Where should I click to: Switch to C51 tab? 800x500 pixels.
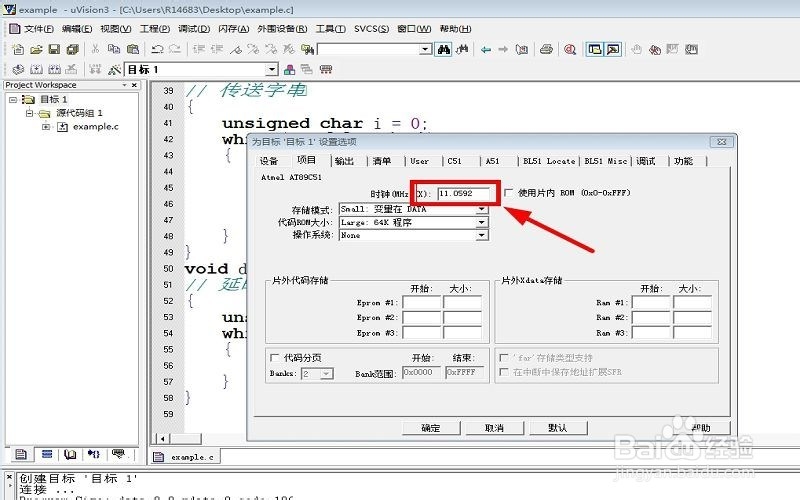[454, 161]
